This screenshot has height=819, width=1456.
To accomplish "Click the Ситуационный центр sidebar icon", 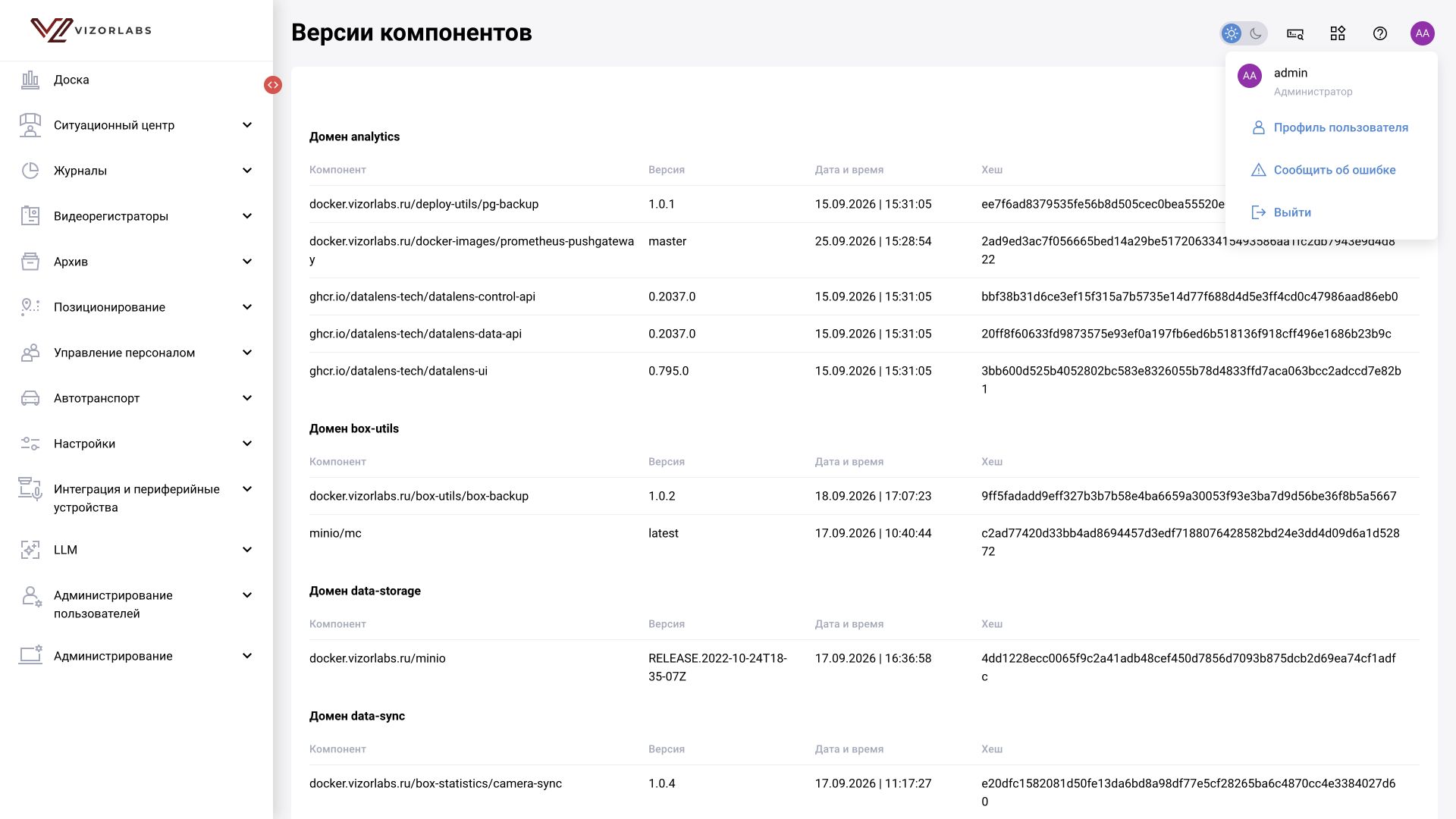I will click(30, 125).
